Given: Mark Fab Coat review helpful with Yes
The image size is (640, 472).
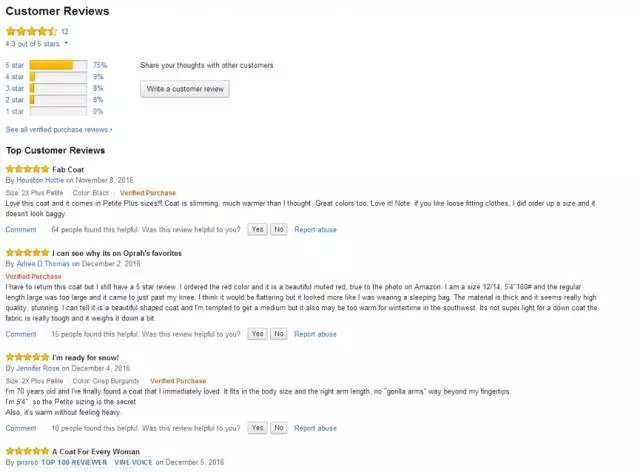Looking at the screenshot, I should [257, 229].
